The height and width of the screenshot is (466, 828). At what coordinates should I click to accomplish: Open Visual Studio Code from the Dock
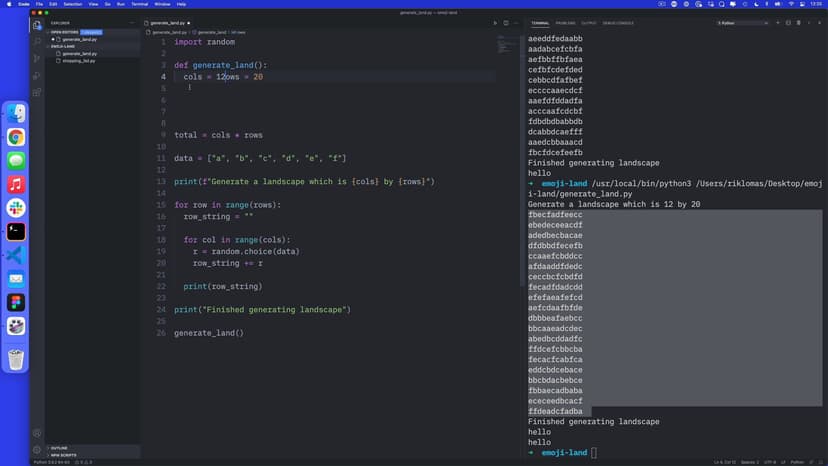(x=15, y=255)
